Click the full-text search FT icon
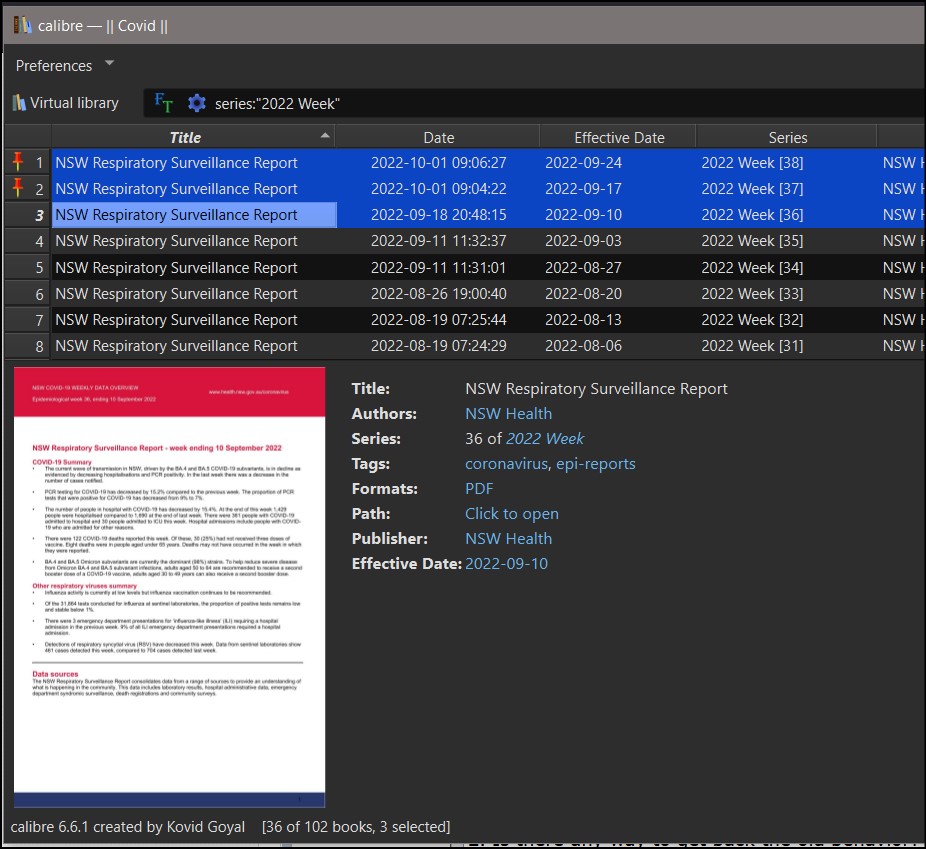The height and width of the screenshot is (849, 926). click(163, 103)
